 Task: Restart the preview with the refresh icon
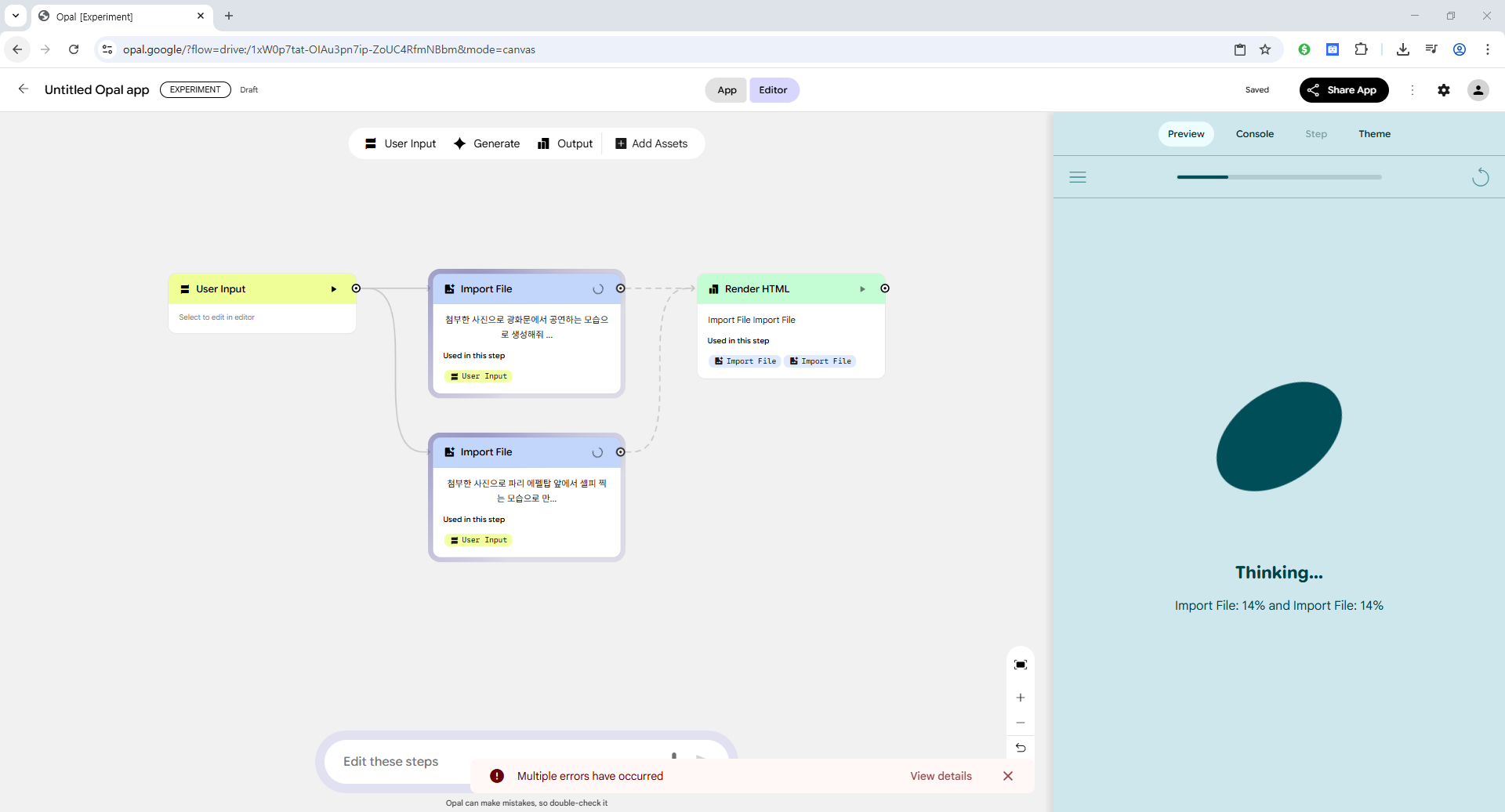pyautogui.click(x=1480, y=177)
